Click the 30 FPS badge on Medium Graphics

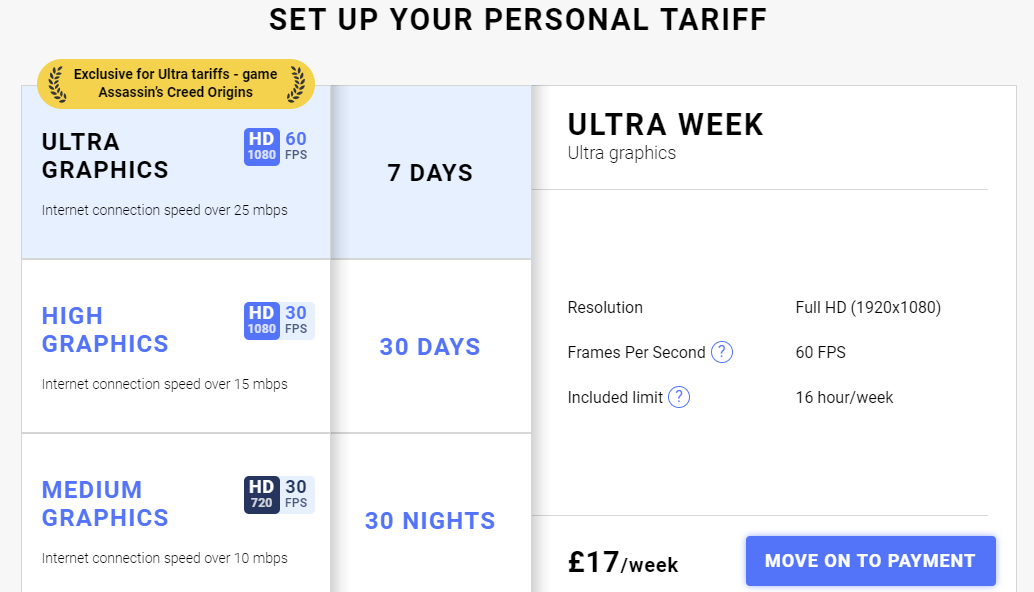pos(296,494)
